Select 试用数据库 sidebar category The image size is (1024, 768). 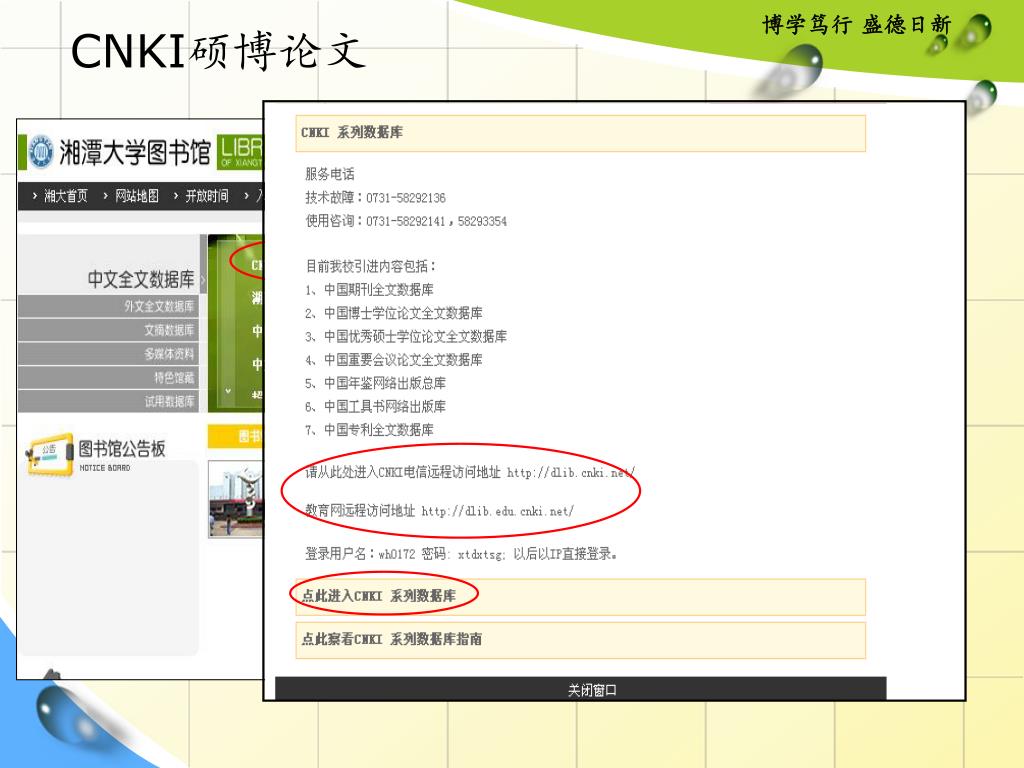point(108,401)
